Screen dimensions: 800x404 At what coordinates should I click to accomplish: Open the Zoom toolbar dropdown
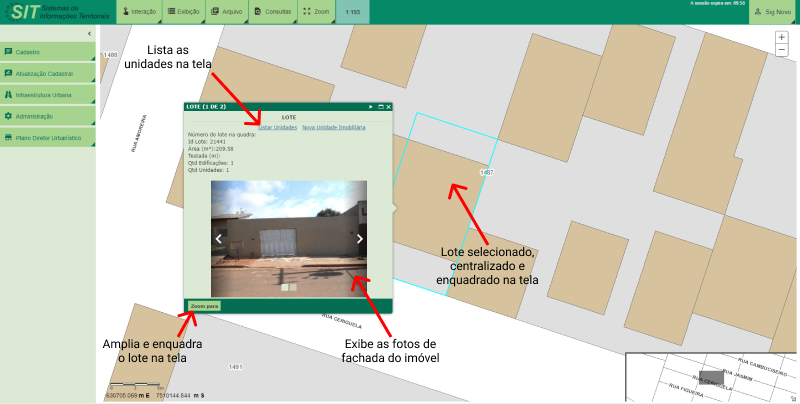(x=315, y=11)
